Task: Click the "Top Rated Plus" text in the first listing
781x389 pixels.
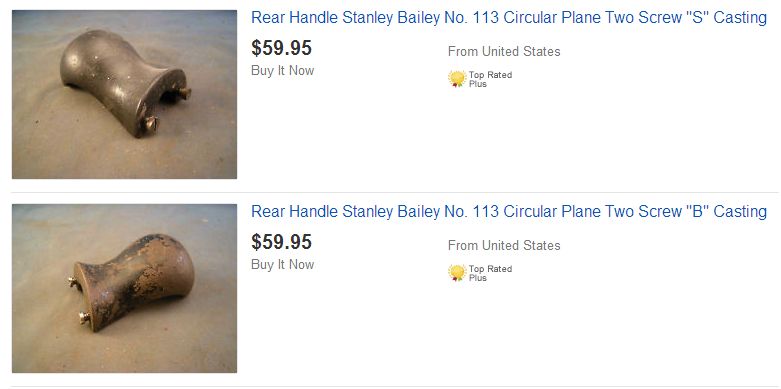Action: [490, 79]
